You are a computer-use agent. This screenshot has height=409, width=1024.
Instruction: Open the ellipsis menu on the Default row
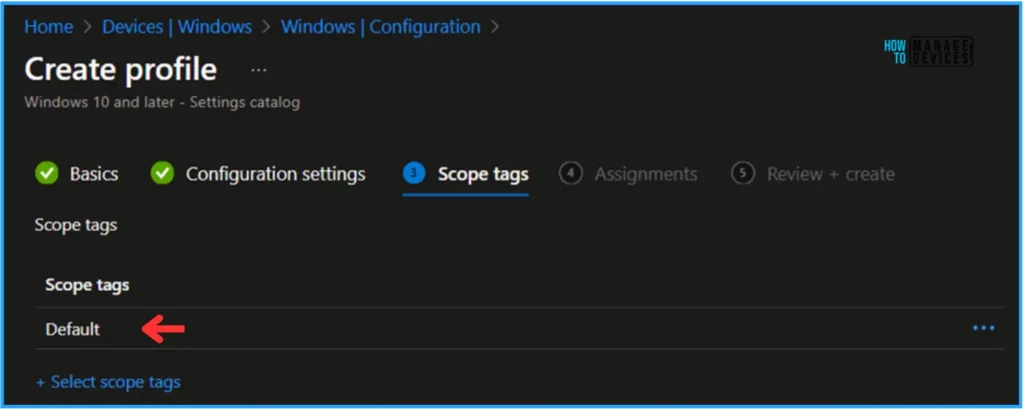pos(983,329)
